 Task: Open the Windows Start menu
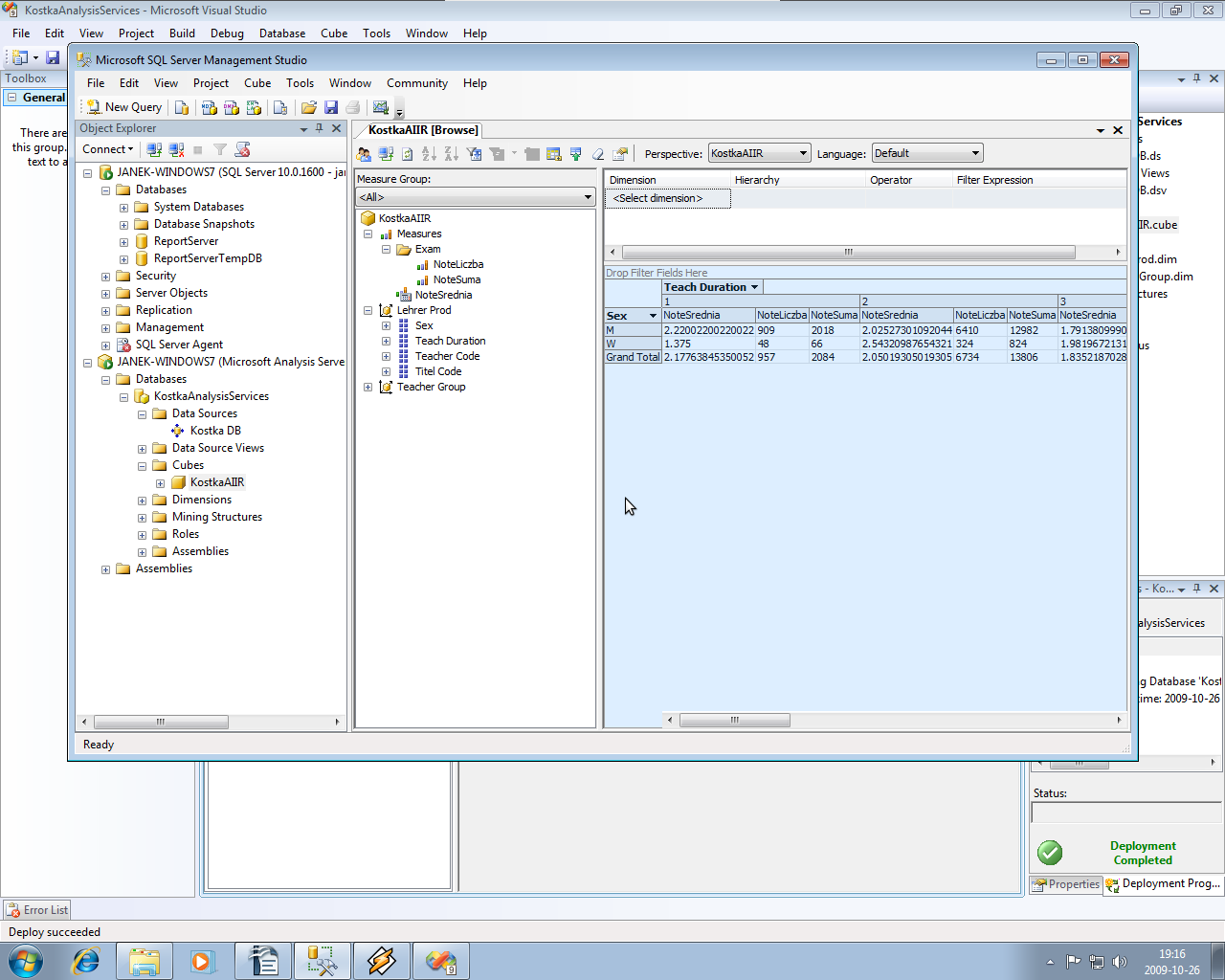(x=26, y=961)
